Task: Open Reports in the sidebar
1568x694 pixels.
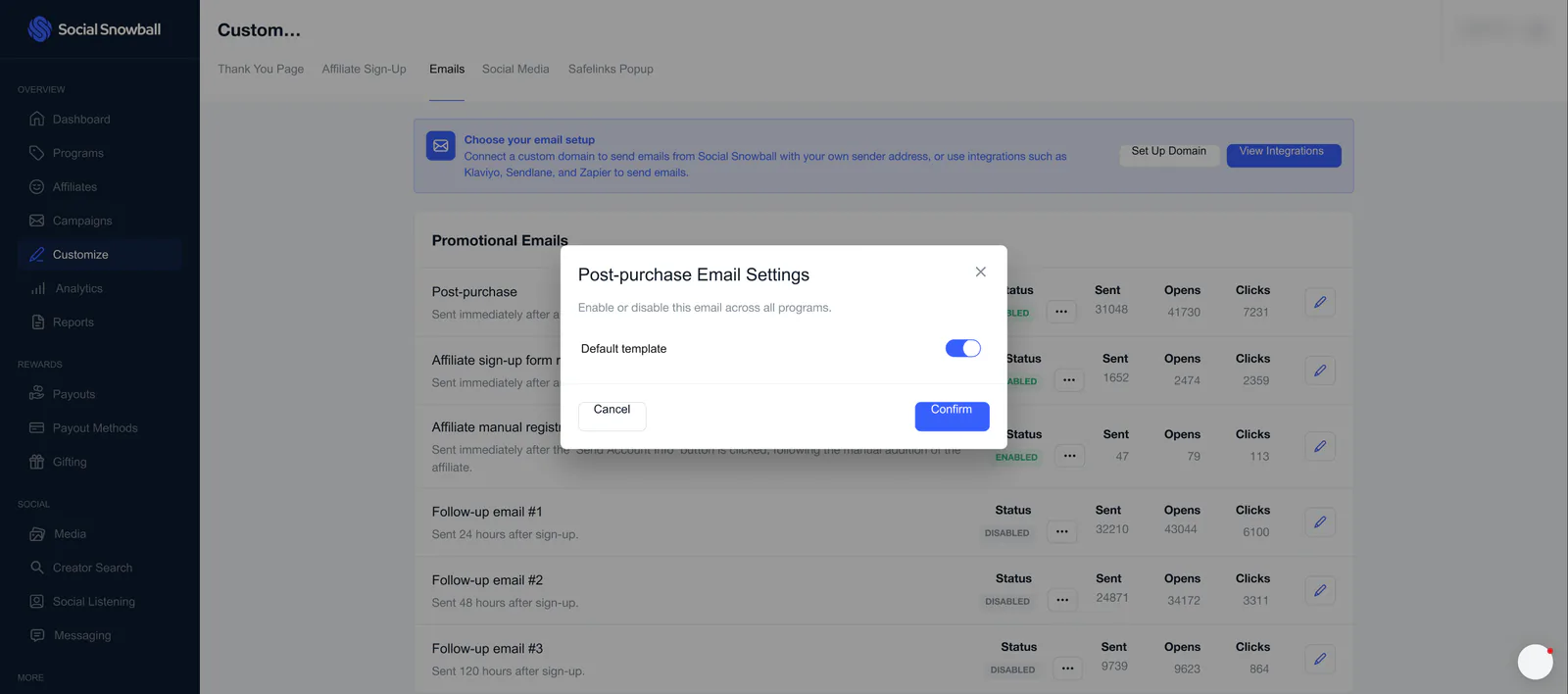Action: click(73, 322)
